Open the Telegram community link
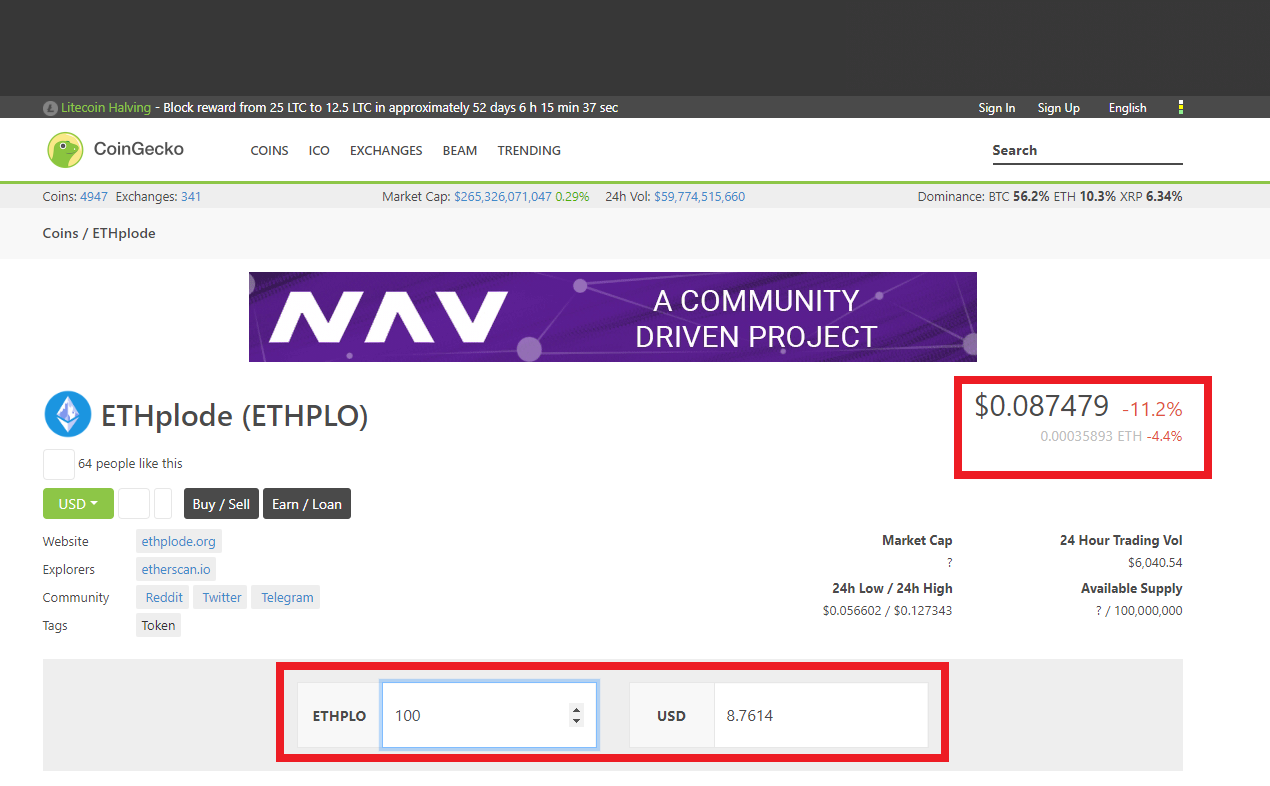 287,597
